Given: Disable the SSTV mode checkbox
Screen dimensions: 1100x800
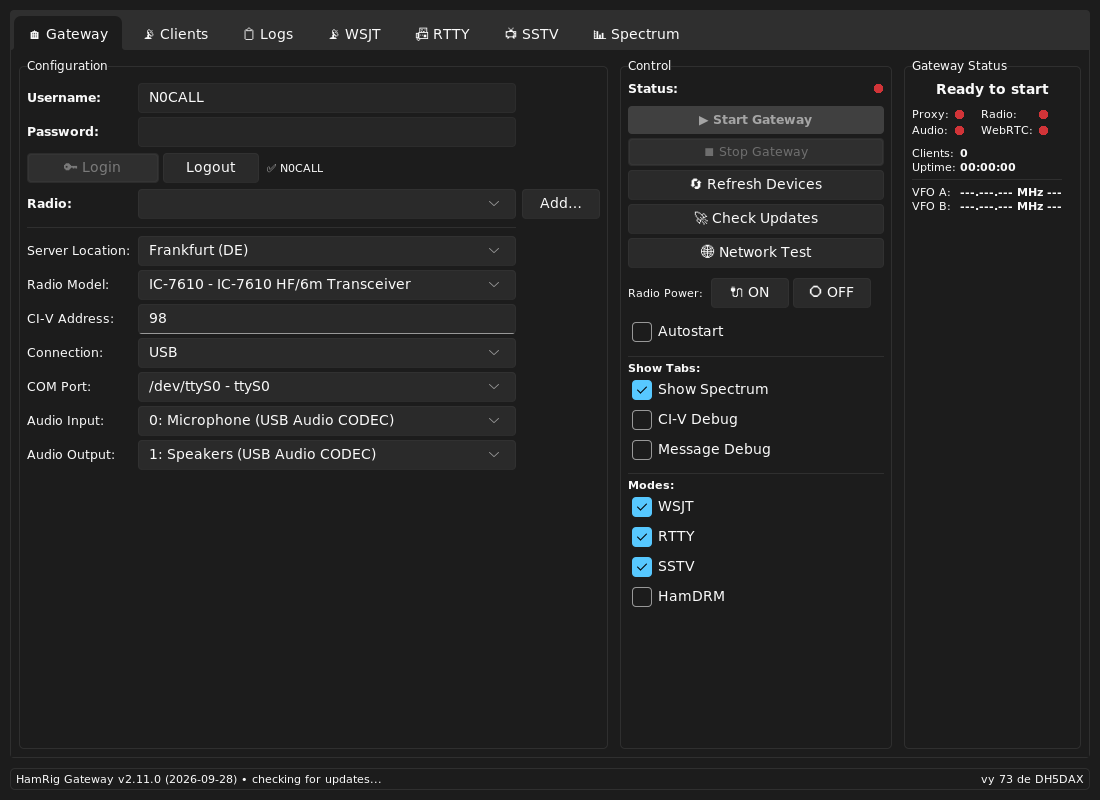Looking at the screenshot, I should [642, 566].
